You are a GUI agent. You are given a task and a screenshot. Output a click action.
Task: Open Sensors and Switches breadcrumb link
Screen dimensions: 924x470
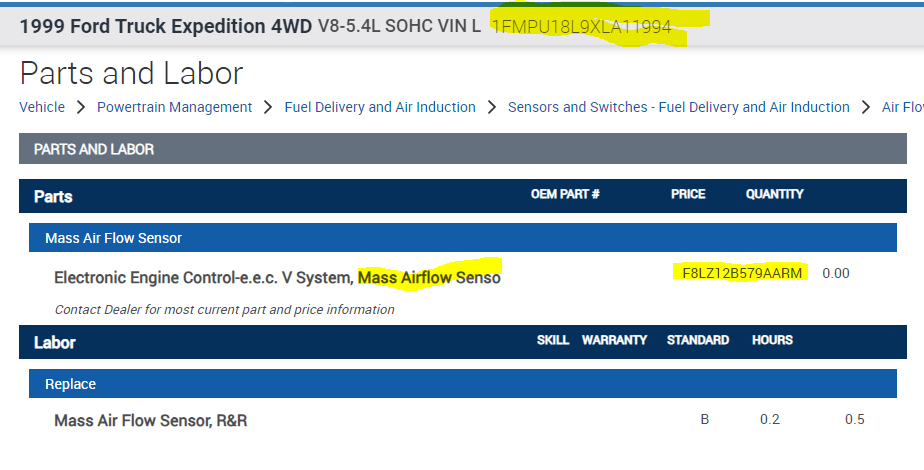click(678, 107)
